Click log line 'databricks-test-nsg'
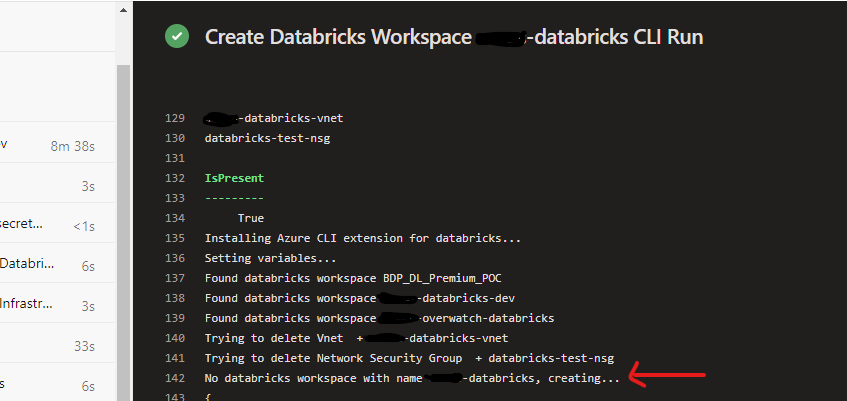The image size is (847, 401). coord(267,138)
